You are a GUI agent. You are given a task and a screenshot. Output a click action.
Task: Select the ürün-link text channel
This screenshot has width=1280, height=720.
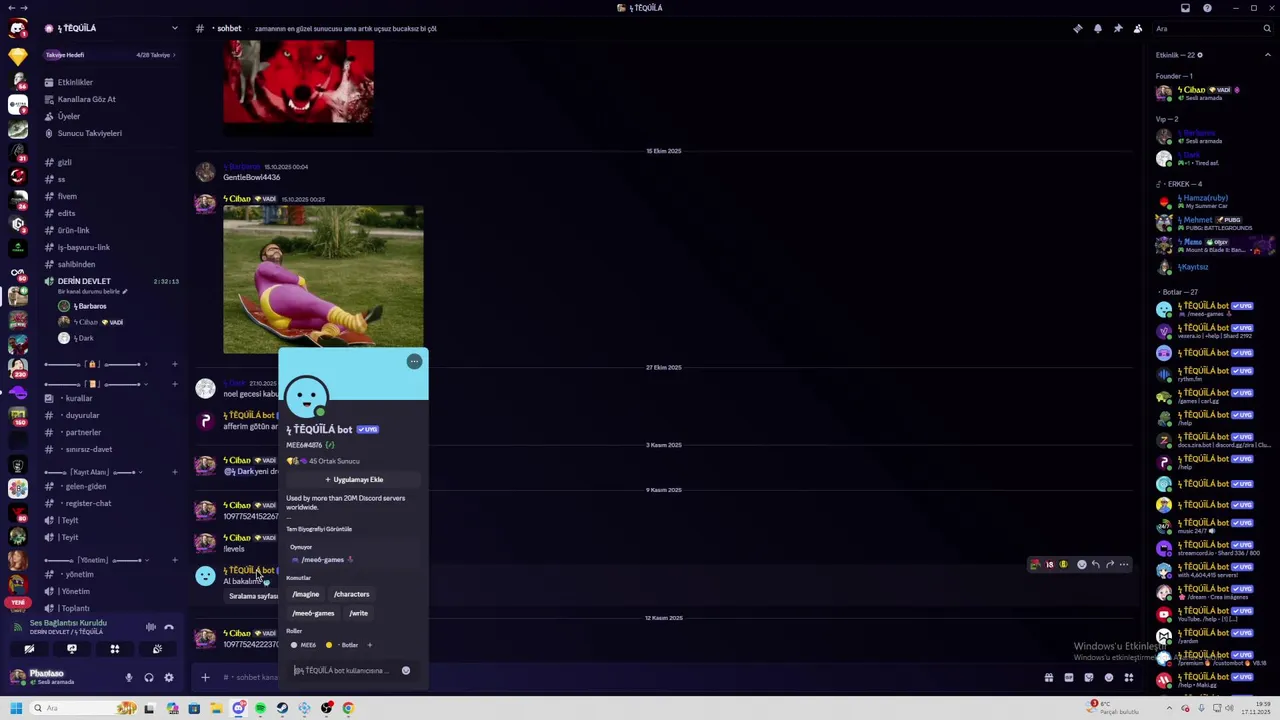pyautogui.click(x=110, y=230)
